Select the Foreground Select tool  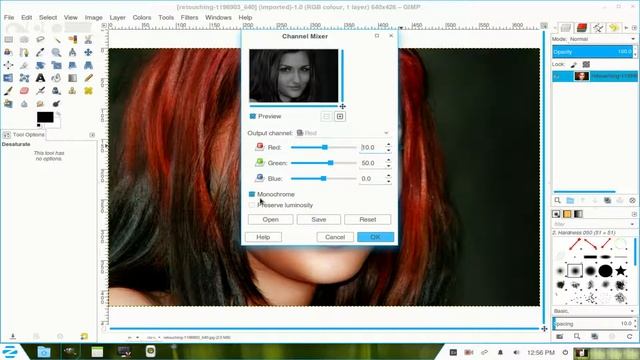[9, 52]
